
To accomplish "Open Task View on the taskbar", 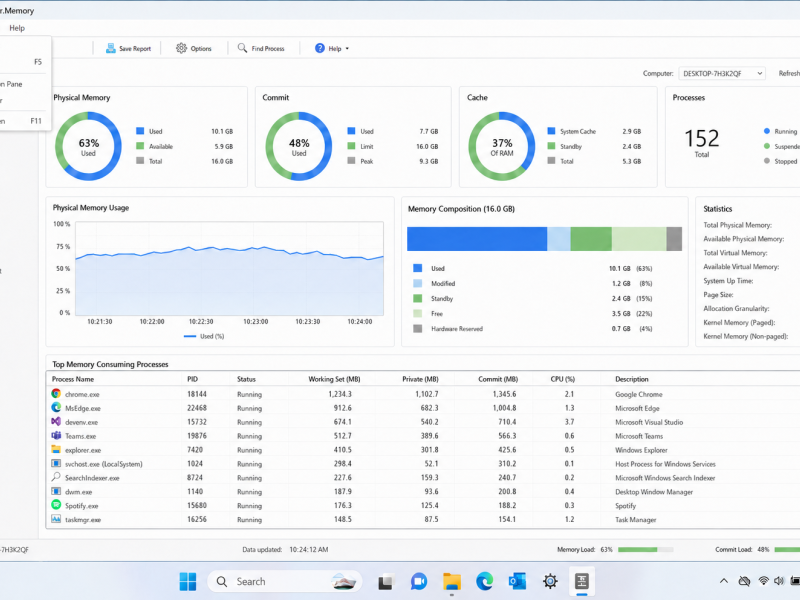I will click(x=385, y=581).
